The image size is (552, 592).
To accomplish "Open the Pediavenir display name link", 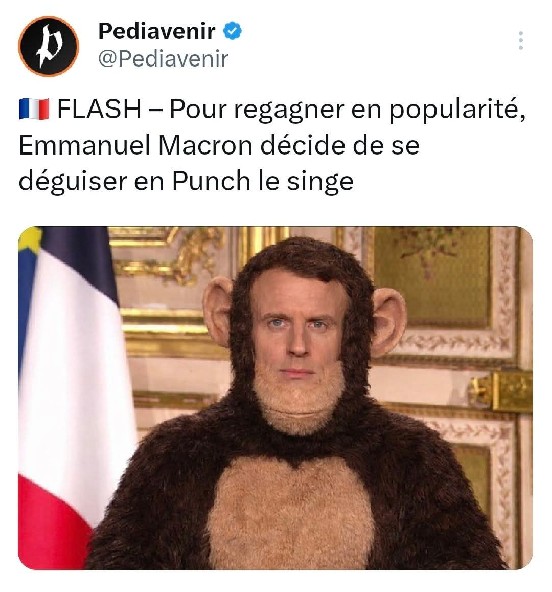I will (x=157, y=31).
